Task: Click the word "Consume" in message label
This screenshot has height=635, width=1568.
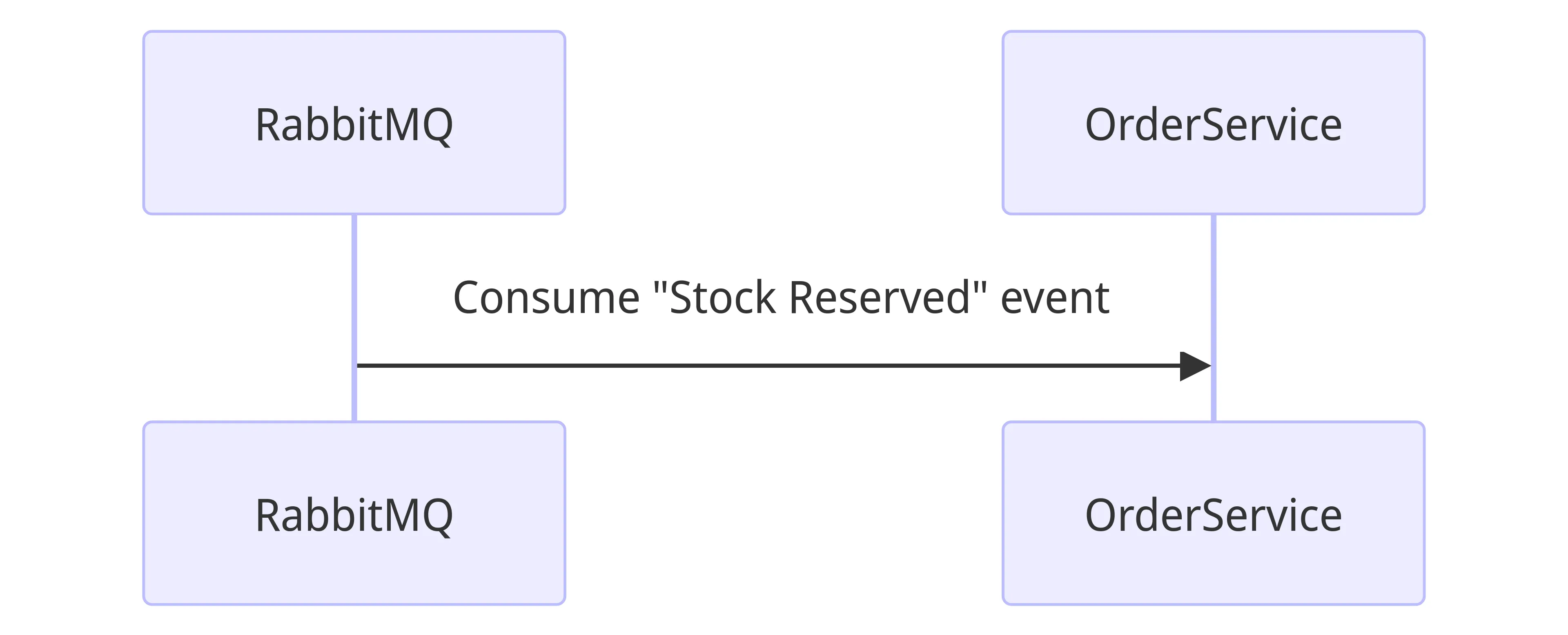Action: tap(546, 298)
